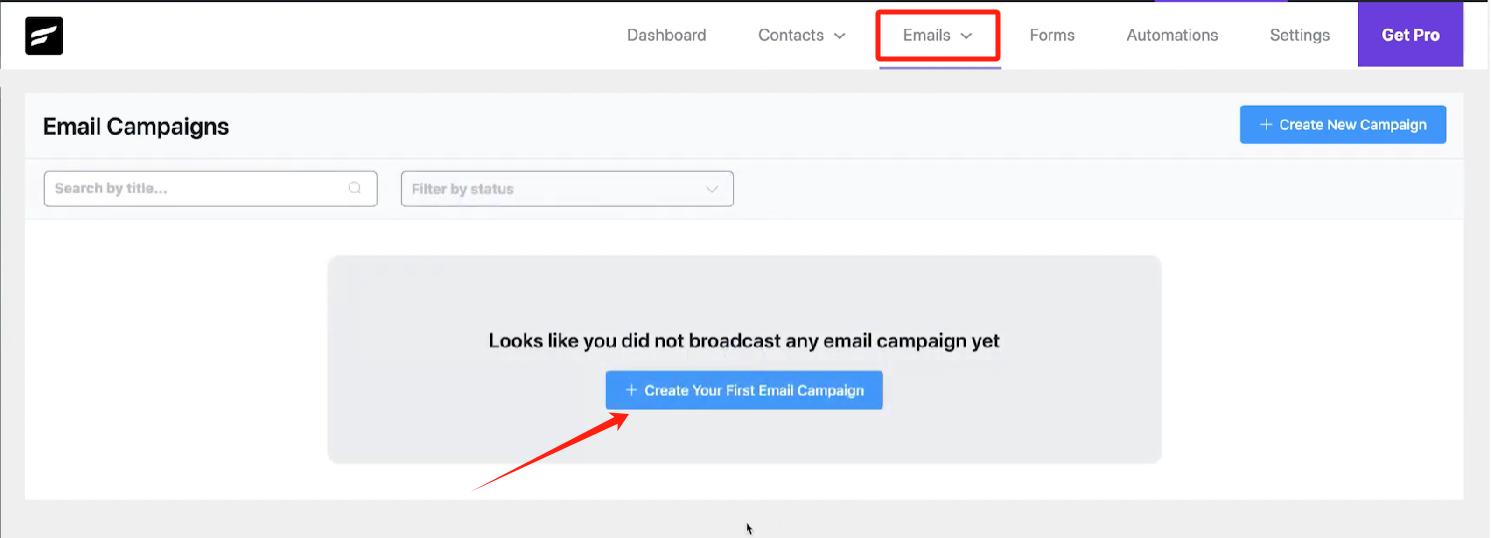
Task: Open the Filter by status dropdown
Action: 555,189
